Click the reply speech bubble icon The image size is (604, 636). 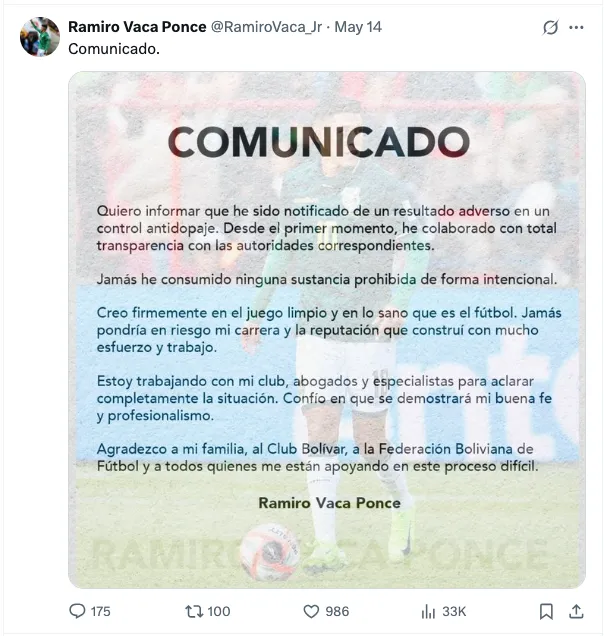[x=77, y=611]
